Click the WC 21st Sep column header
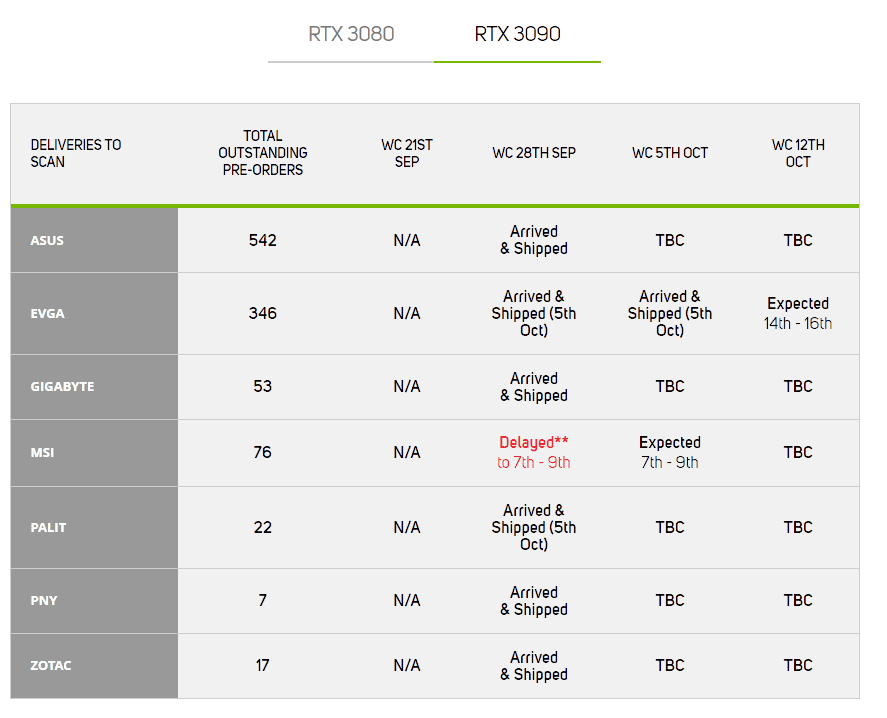This screenshot has width=887, height=718. click(407, 153)
